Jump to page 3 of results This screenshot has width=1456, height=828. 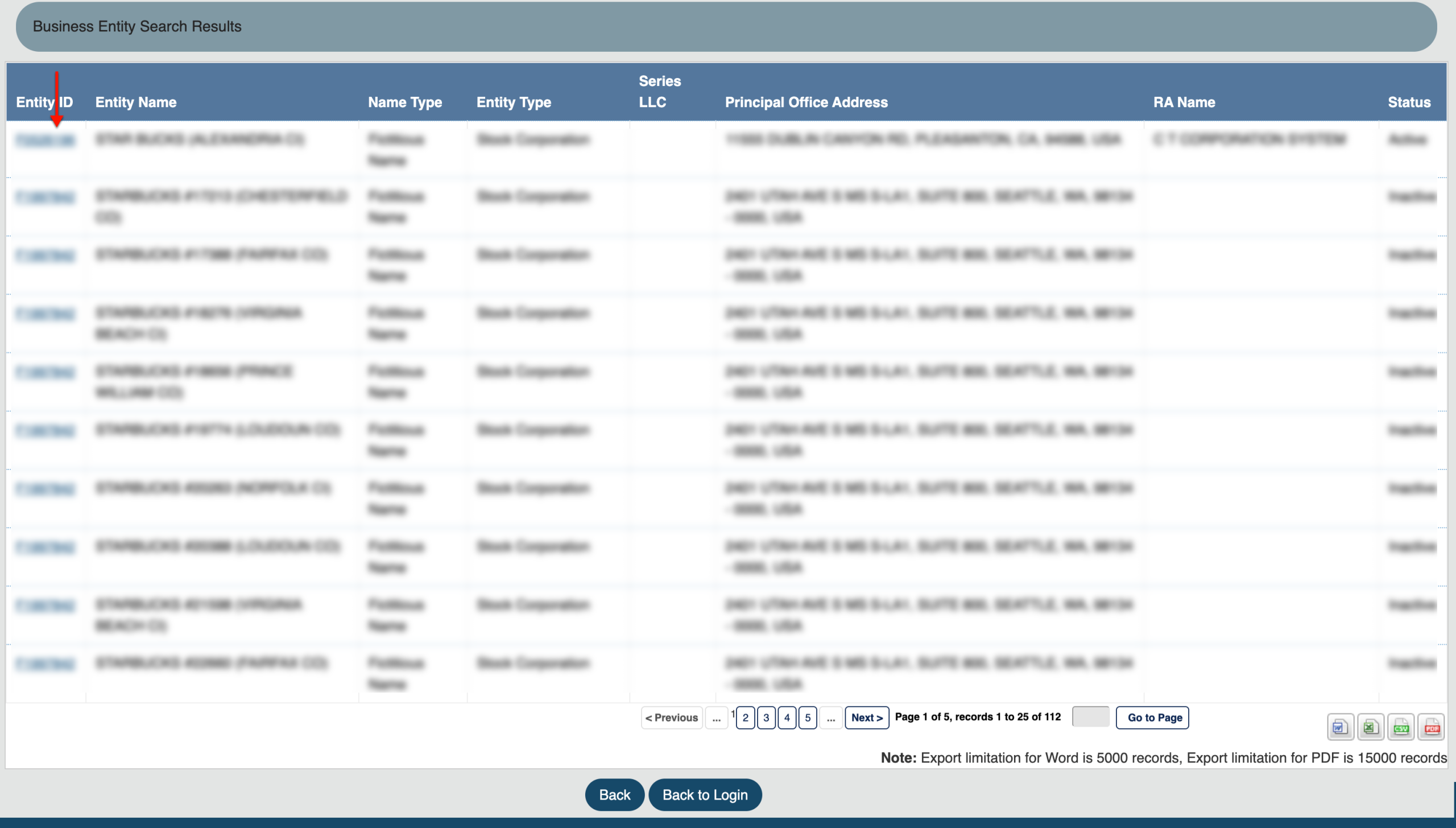click(x=766, y=718)
